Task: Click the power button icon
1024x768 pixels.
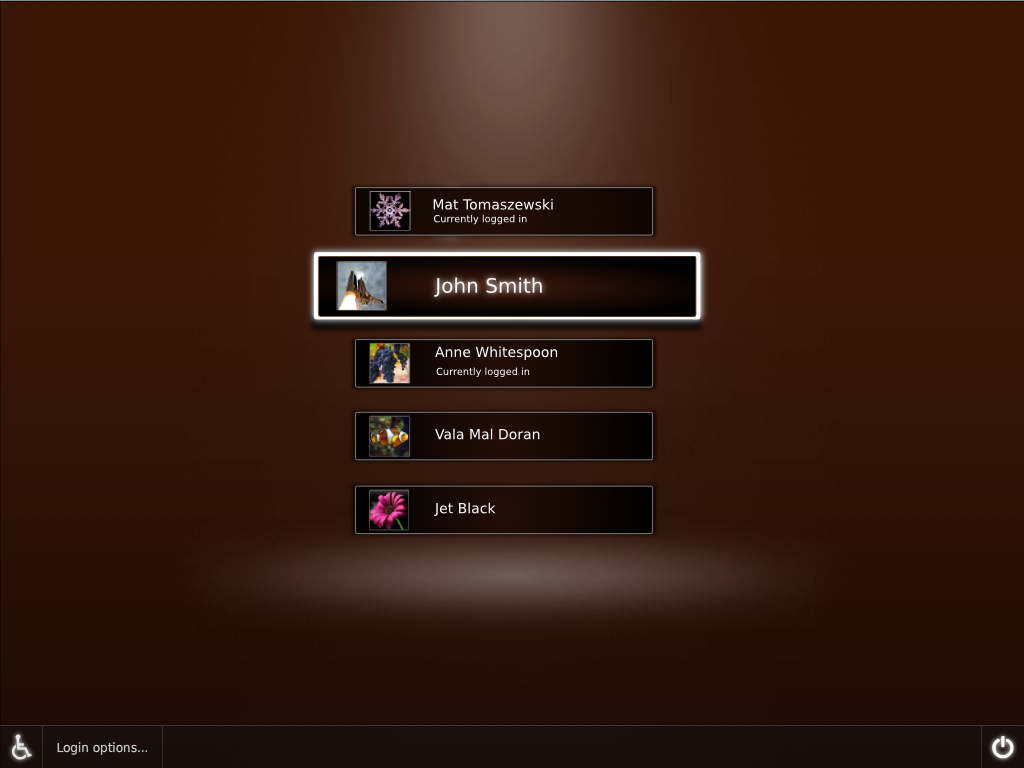Action: click(x=1002, y=747)
